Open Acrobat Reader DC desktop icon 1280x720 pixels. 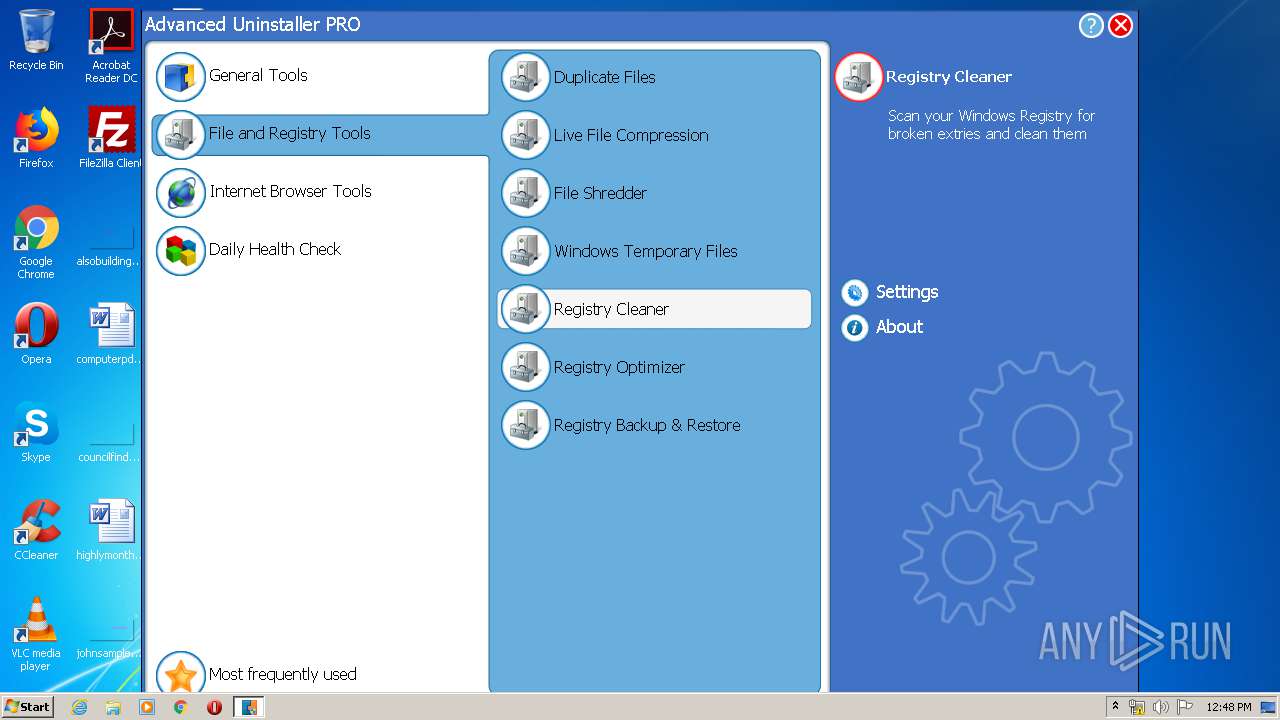[111, 46]
